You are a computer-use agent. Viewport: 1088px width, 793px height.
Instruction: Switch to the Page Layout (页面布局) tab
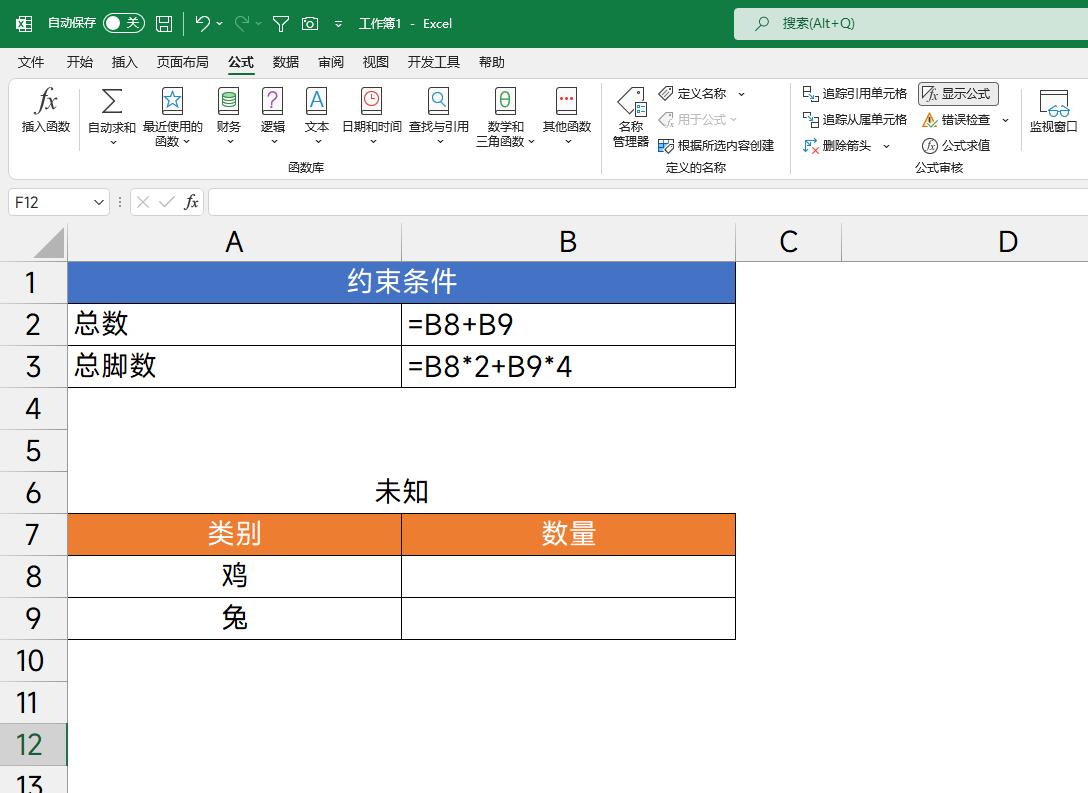182,62
